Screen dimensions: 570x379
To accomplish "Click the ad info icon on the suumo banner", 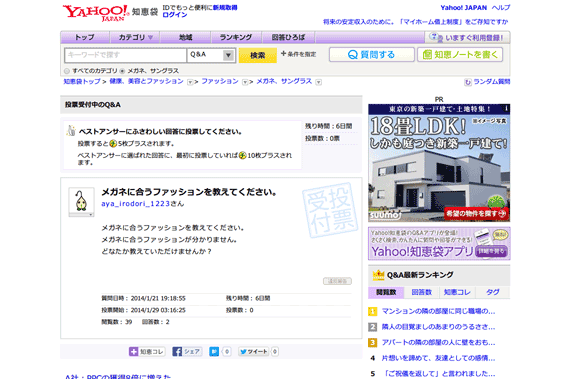I will 506,108.
